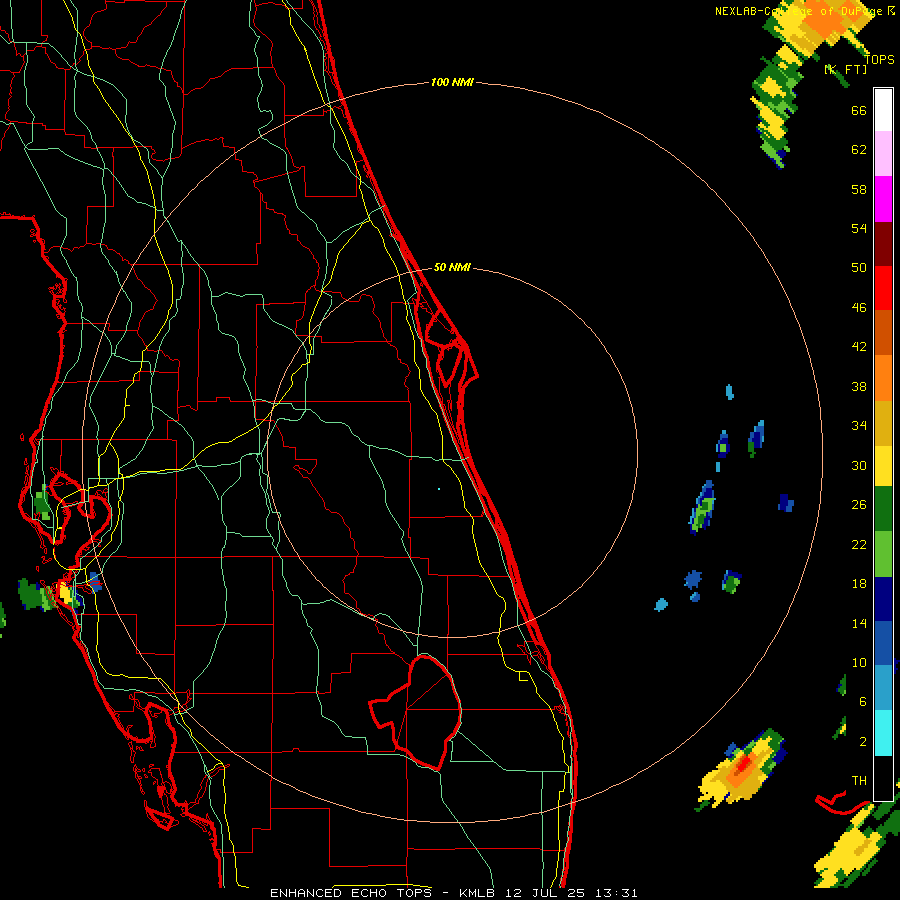Click the legend value "26"

coord(859,505)
